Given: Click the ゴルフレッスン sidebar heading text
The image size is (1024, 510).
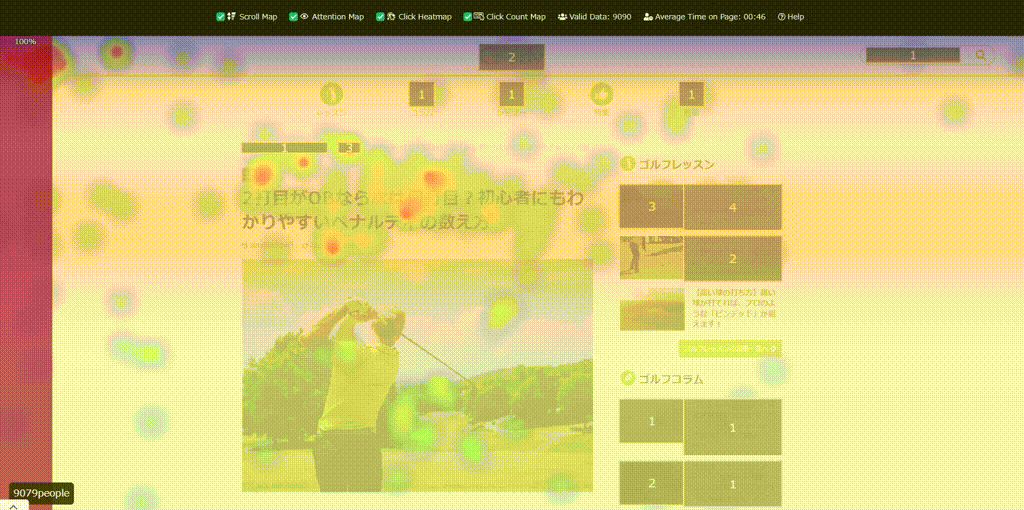Looking at the screenshot, I should point(677,164).
